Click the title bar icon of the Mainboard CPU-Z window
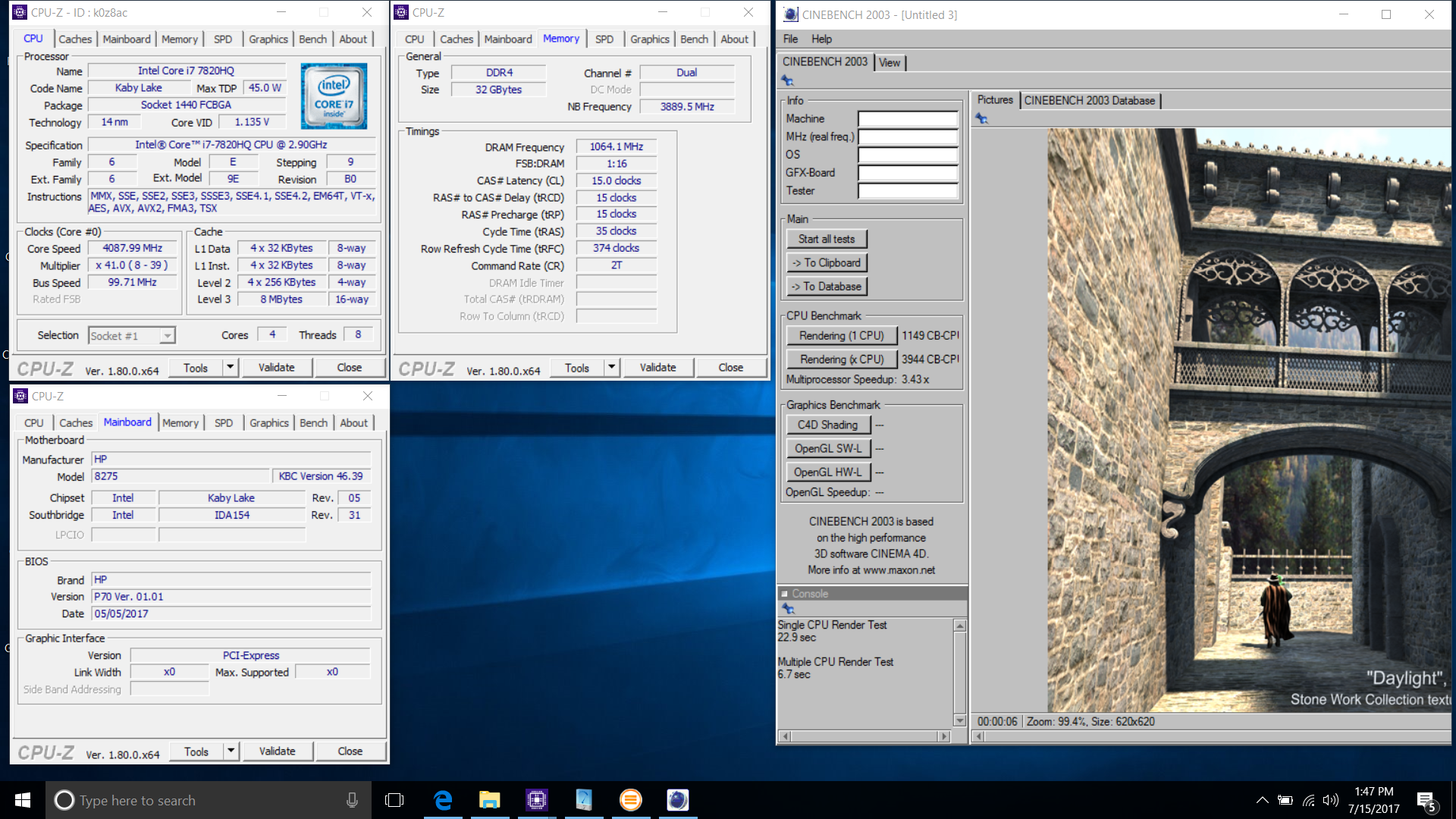Image resolution: width=1456 pixels, height=819 pixels. click(x=20, y=396)
